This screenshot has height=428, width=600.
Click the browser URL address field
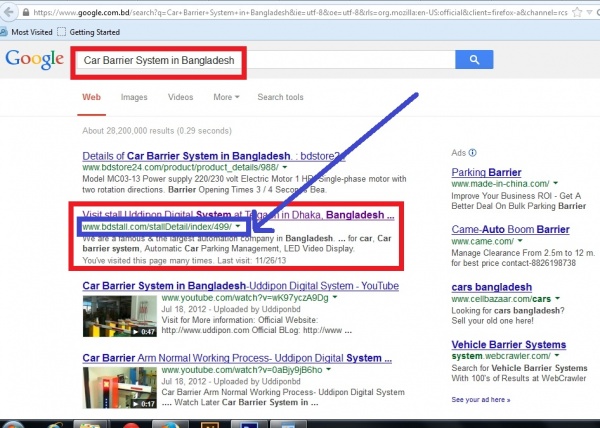tap(300, 12)
